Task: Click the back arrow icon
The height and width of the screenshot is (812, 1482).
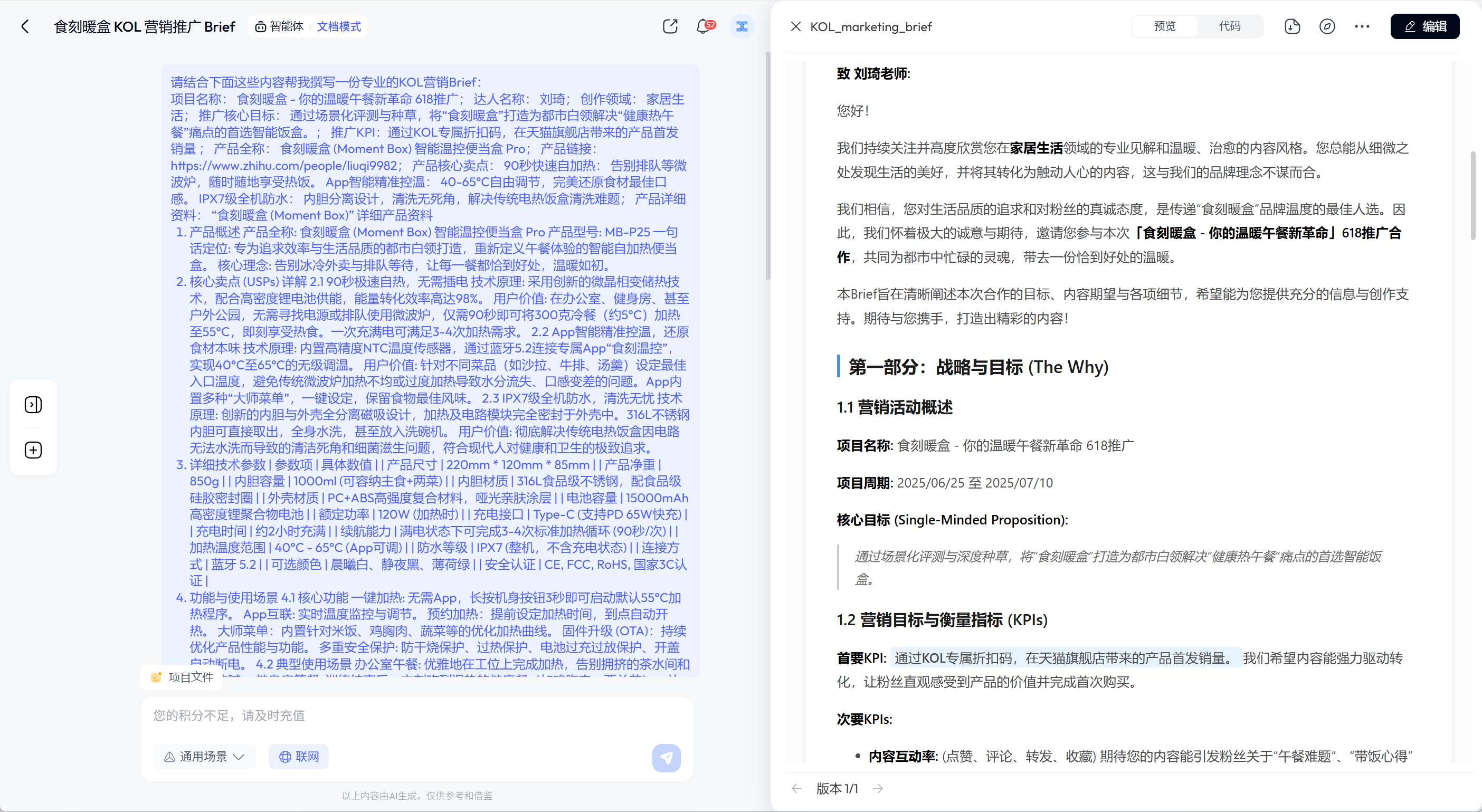Action: click(25, 26)
